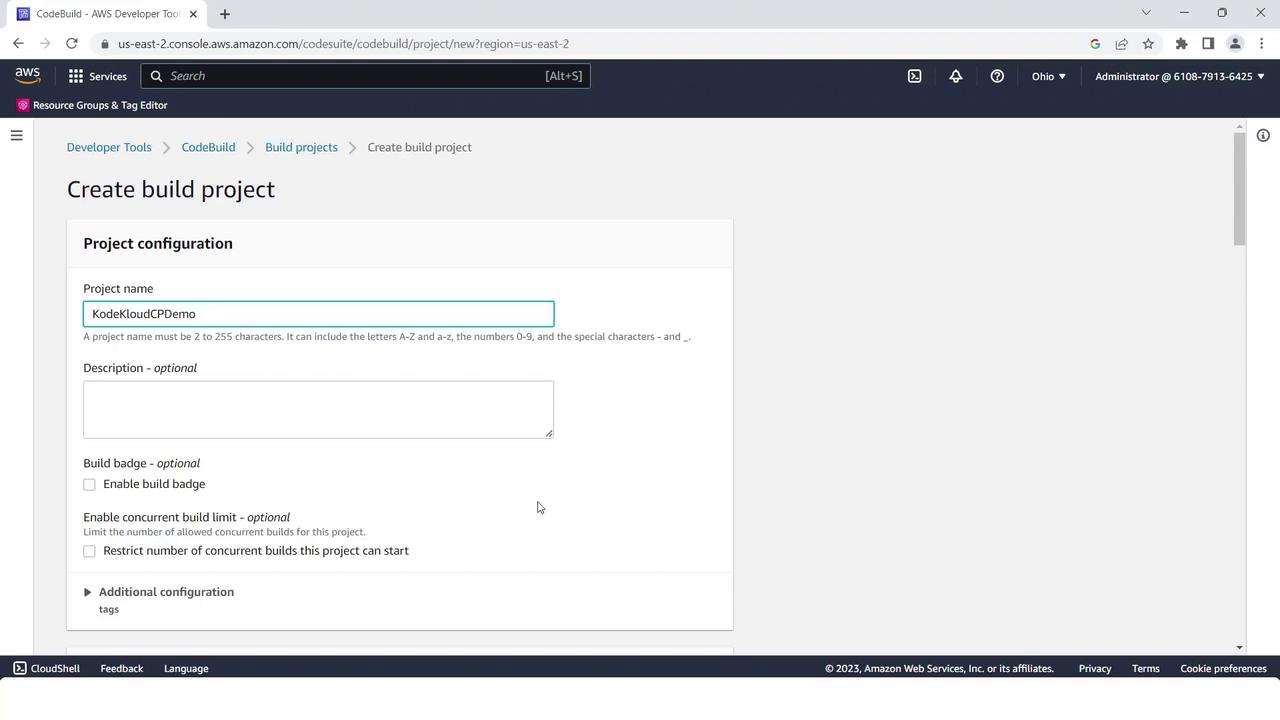1280x720 pixels.
Task: Click the Google icon in address bar
Action: point(1095,44)
